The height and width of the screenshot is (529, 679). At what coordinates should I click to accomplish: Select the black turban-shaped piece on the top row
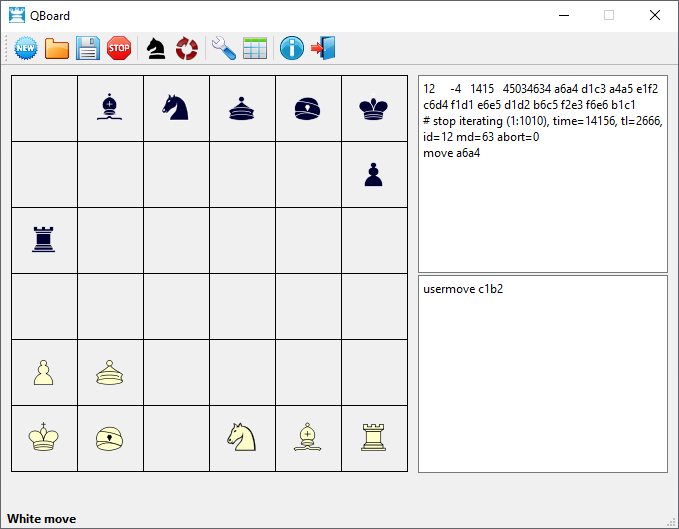pos(307,109)
